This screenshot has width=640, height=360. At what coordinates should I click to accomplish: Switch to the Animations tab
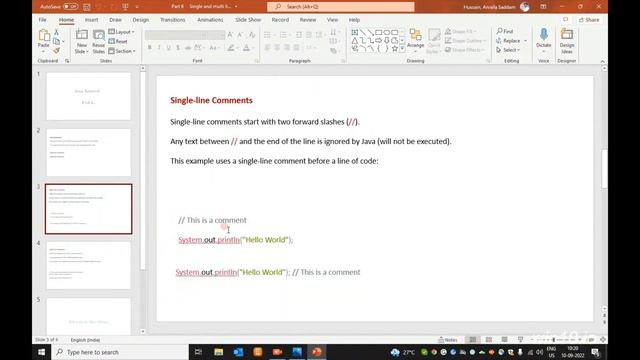point(210,20)
